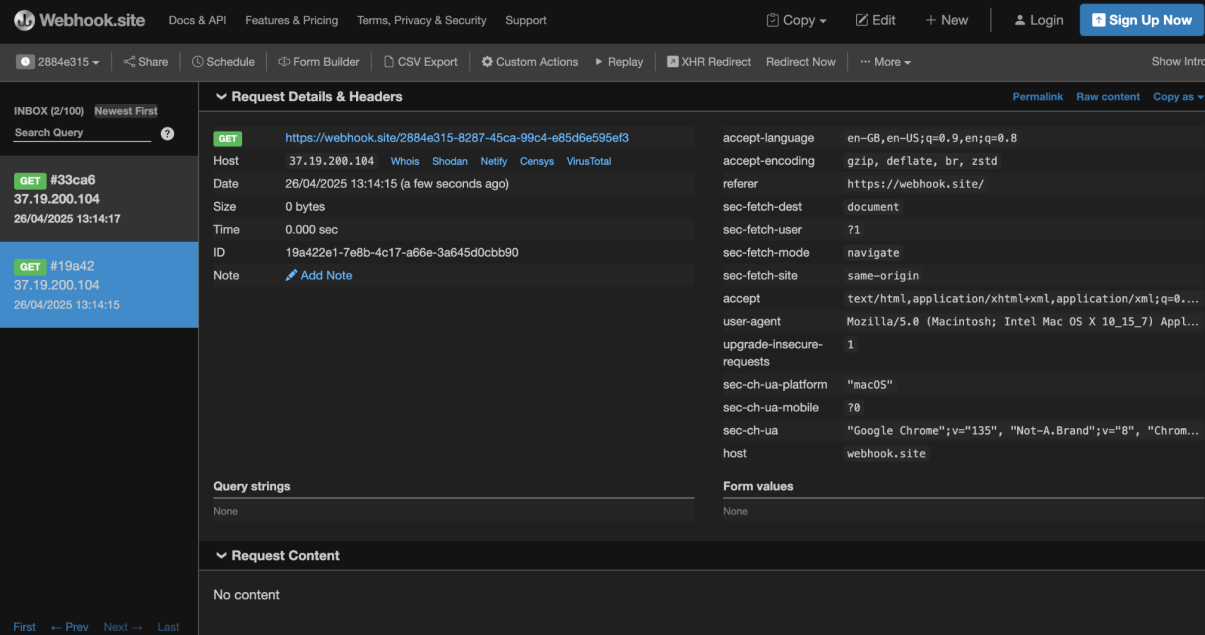Click the host header value webhook.site
The image size is (1205, 635).
[x=886, y=454]
